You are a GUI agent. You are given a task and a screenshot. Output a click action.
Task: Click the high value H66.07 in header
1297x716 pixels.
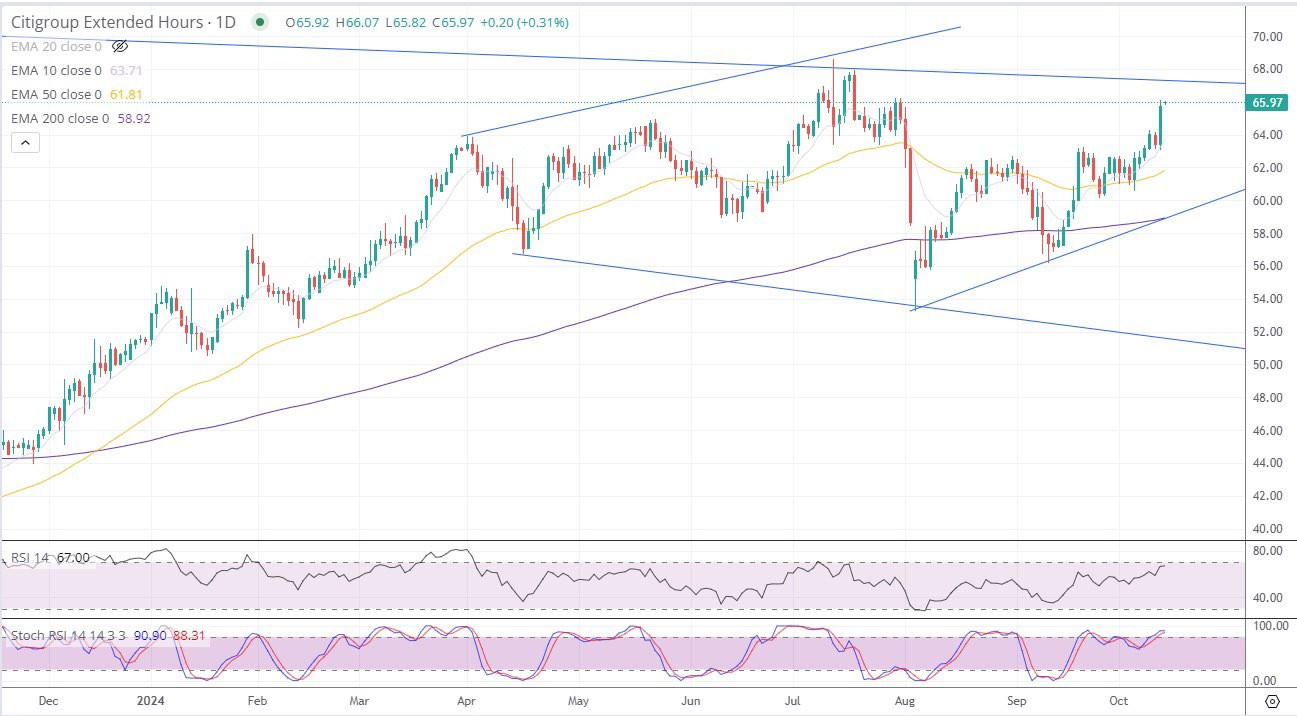click(356, 22)
